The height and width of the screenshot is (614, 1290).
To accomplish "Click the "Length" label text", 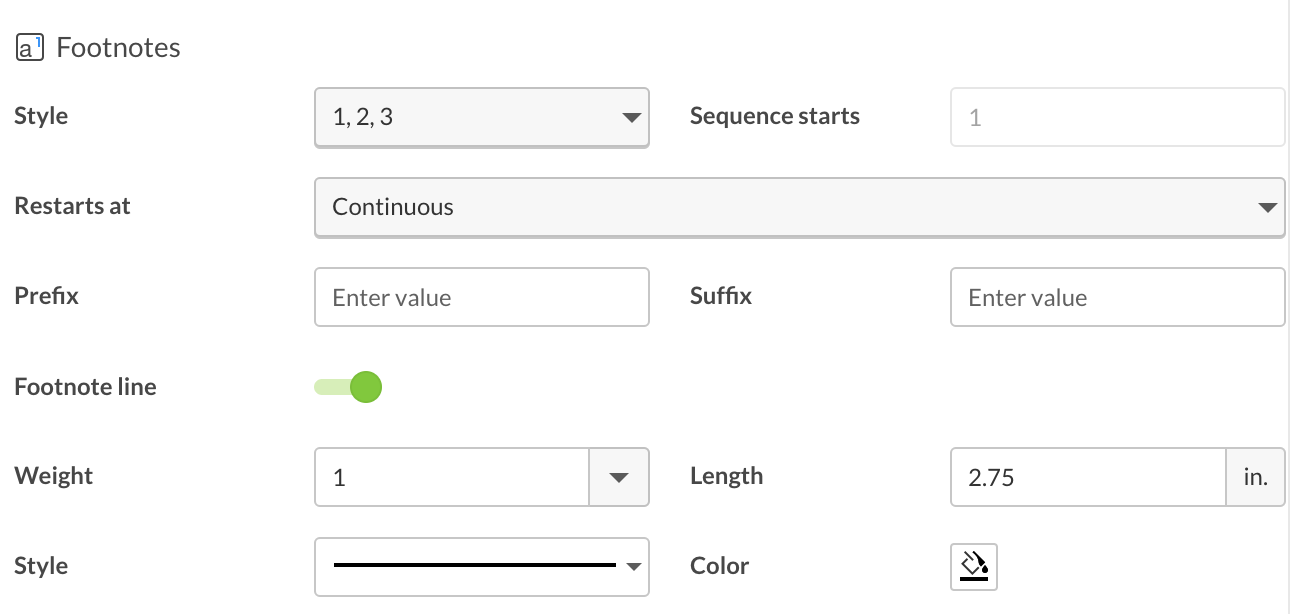I will (726, 476).
